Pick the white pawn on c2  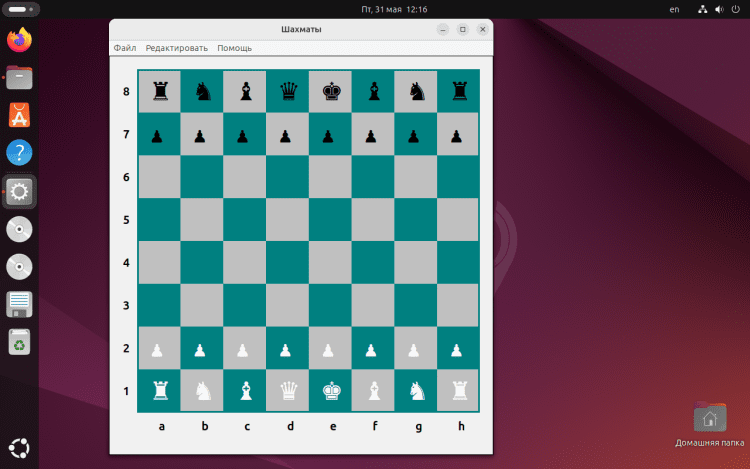tap(243, 350)
